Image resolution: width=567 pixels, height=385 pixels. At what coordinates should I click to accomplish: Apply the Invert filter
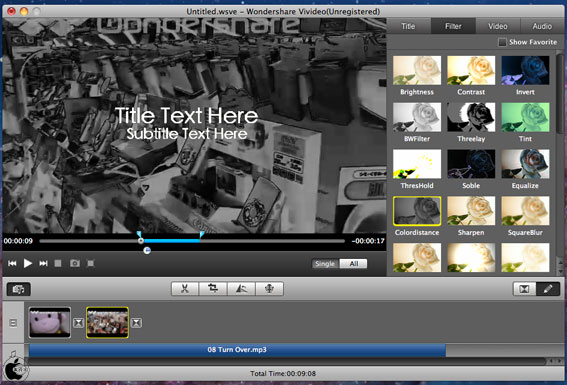pyautogui.click(x=525, y=70)
